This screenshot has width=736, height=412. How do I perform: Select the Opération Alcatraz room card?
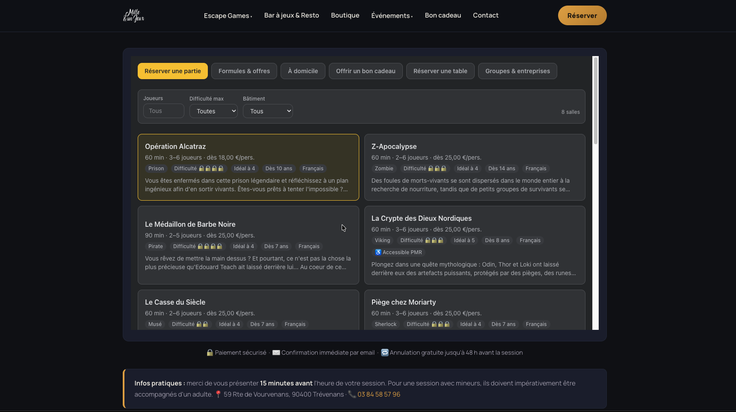click(248, 167)
